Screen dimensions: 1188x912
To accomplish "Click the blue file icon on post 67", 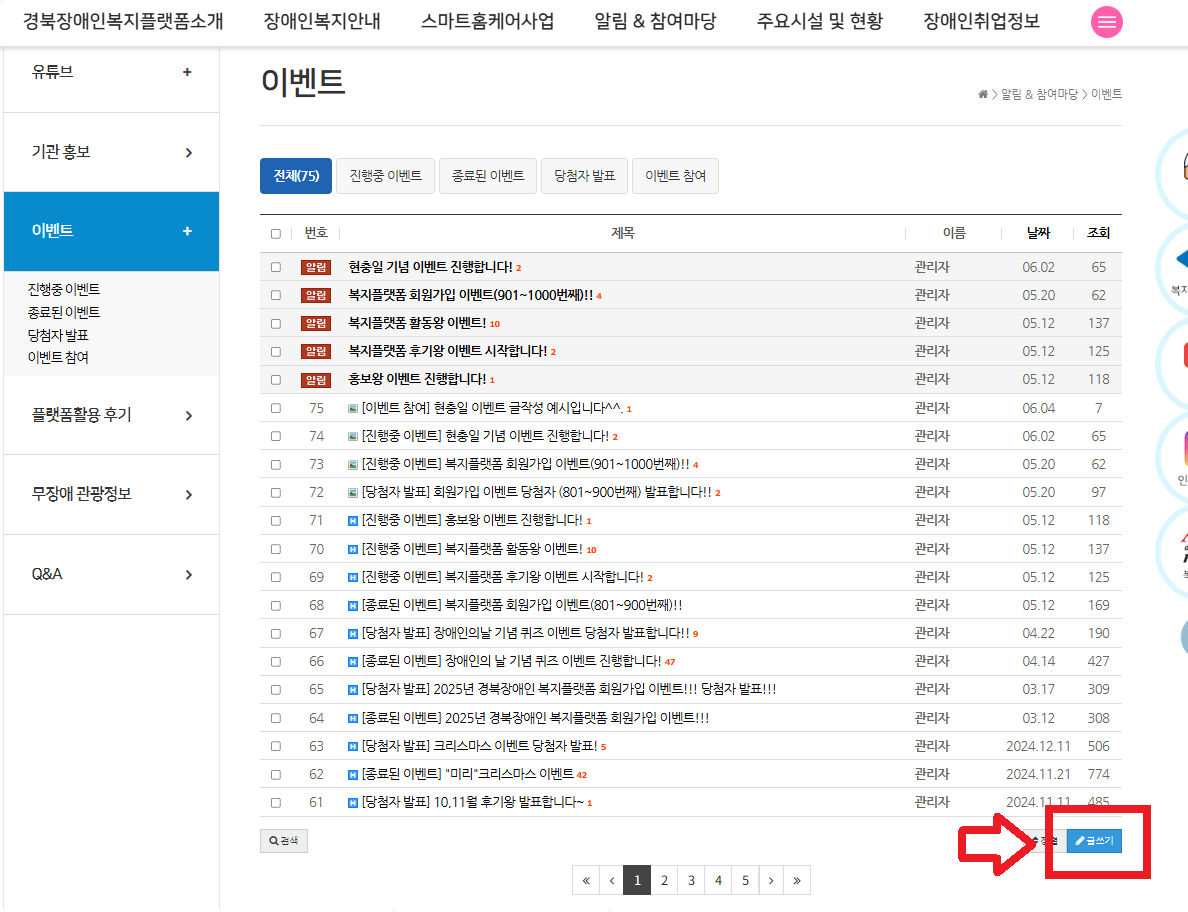I will click(352, 633).
